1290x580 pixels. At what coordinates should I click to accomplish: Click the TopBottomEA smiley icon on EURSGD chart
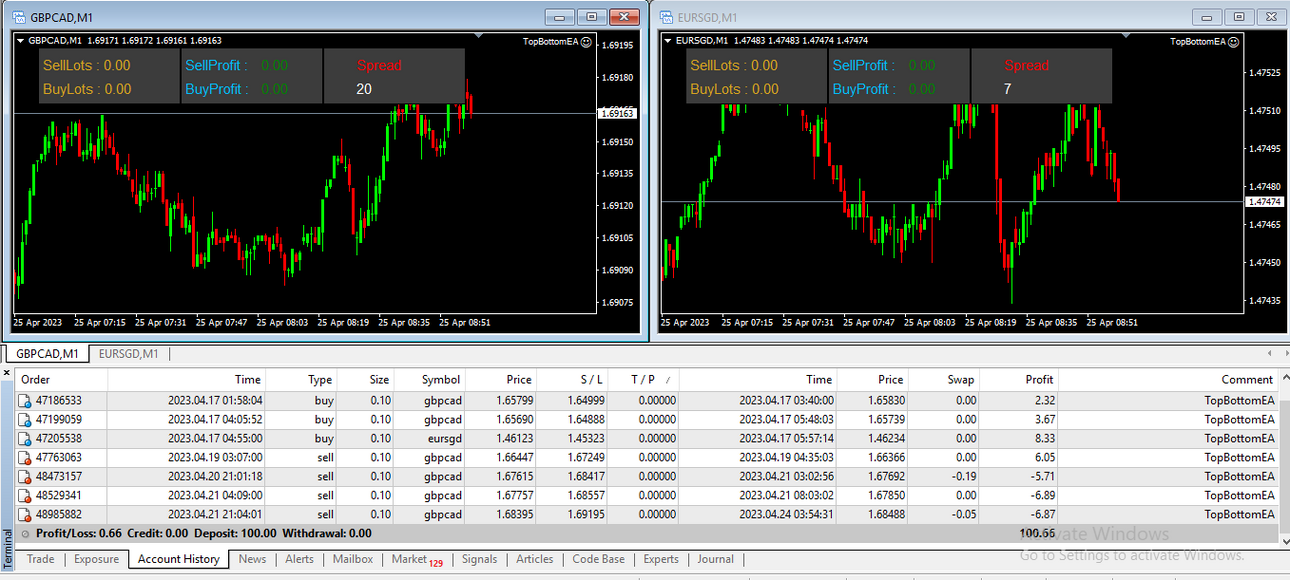[x=1234, y=42]
